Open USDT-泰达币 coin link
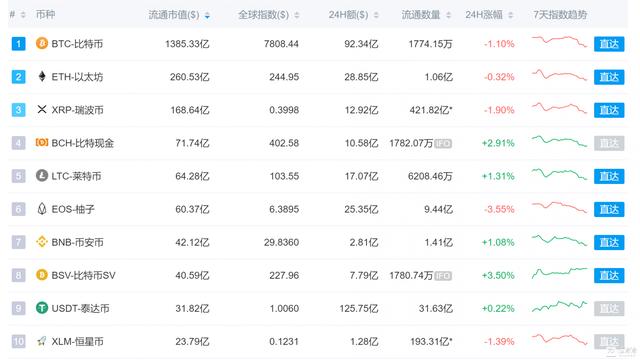Screen dimensions: 640x360 [x=80, y=308]
